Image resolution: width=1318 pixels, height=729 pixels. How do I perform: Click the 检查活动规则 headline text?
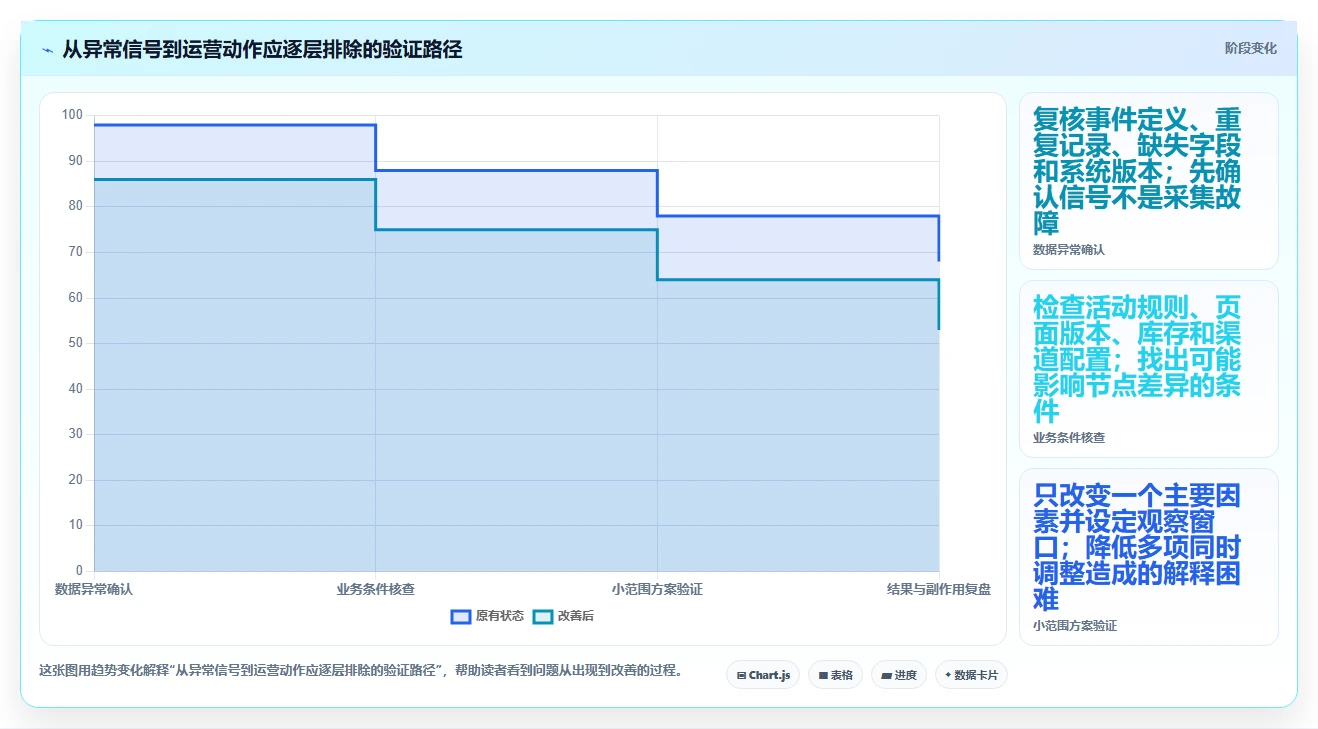(1137, 359)
